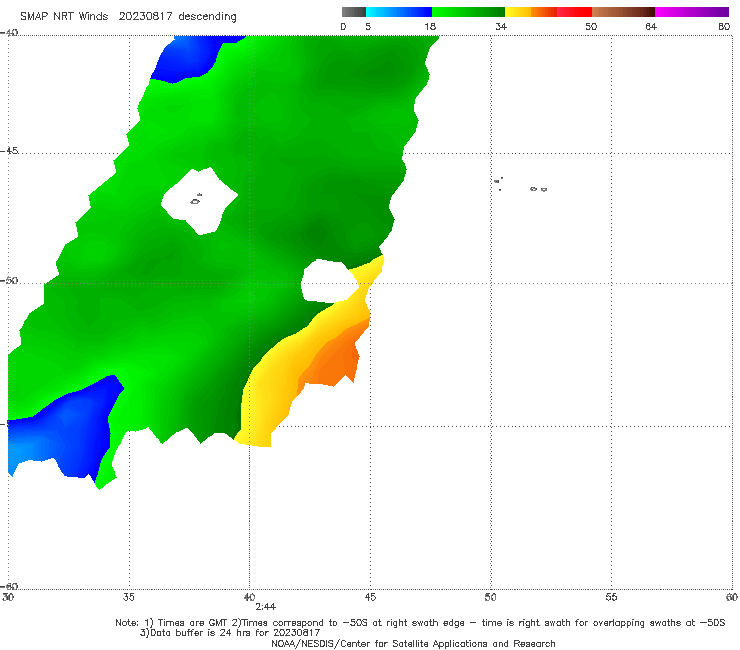Click the '55' longitude axis label
This screenshot has height=650, width=740.
[611, 597]
